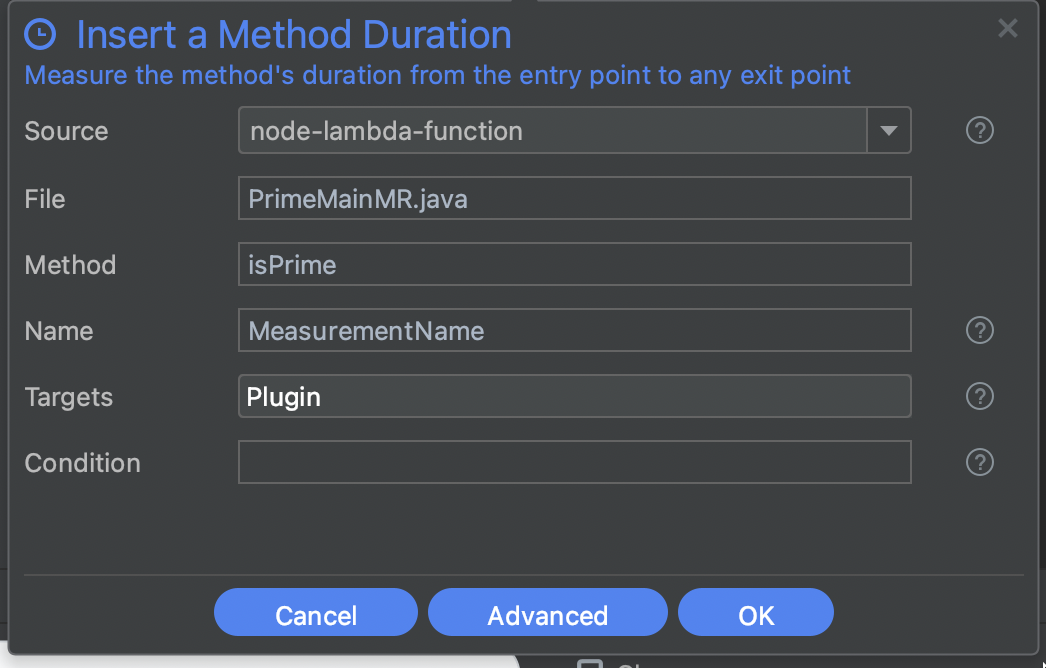Click the node-lambda-function source combo box
1046x668 pixels.
coord(552,130)
